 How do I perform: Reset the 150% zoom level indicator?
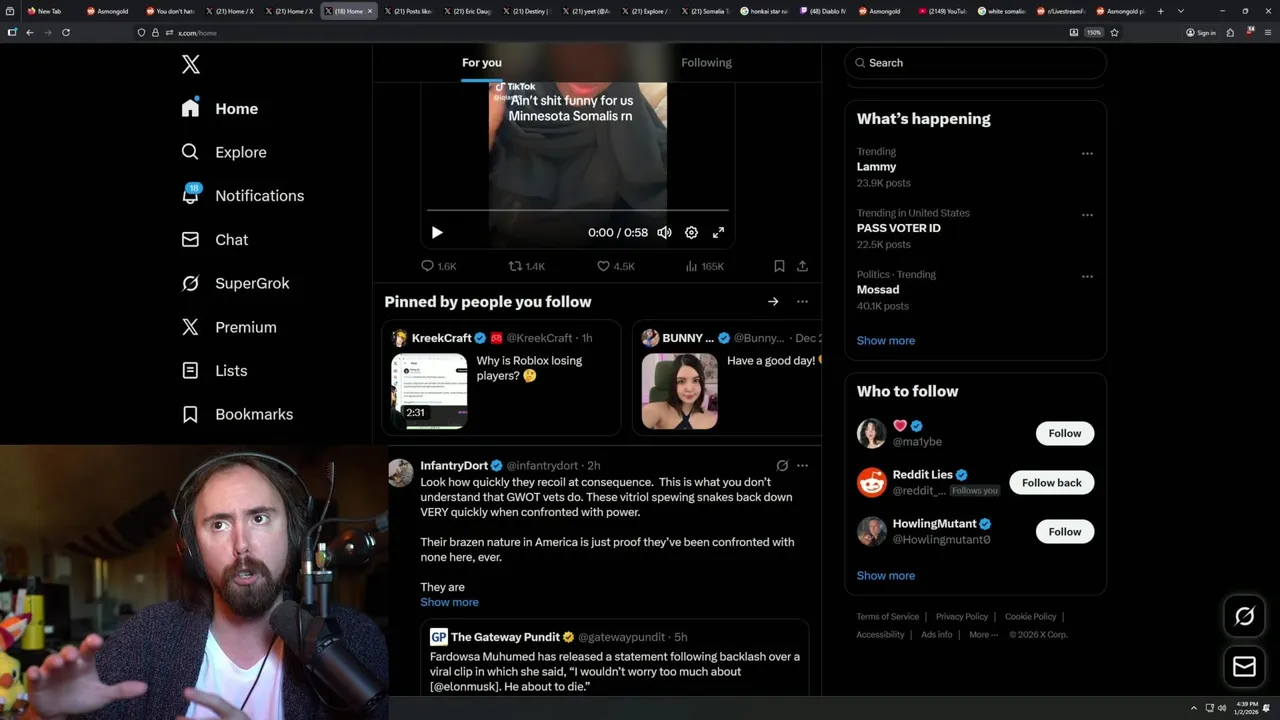coord(1094,32)
